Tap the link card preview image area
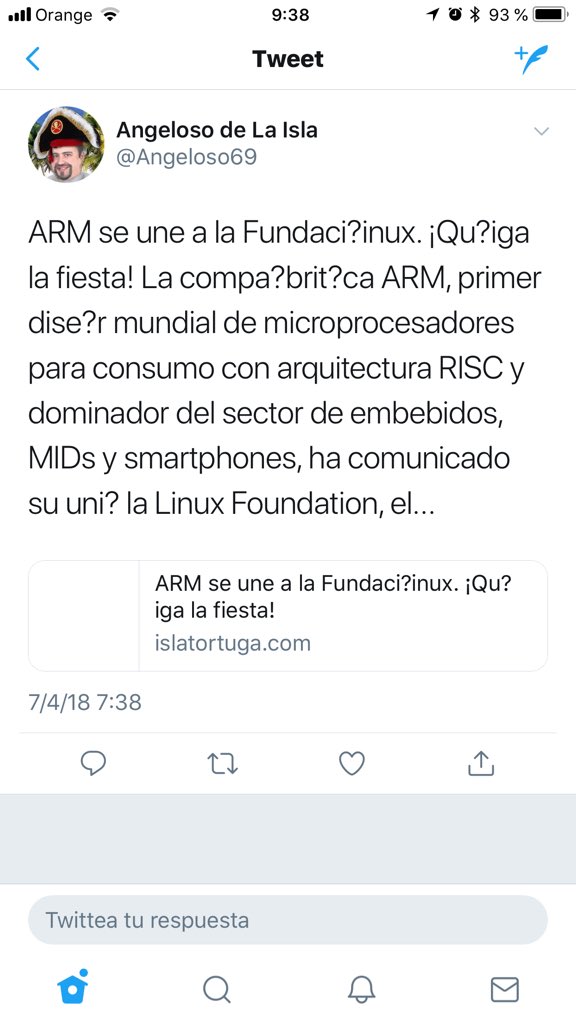The image size is (576, 1024). pyautogui.click(x=84, y=616)
